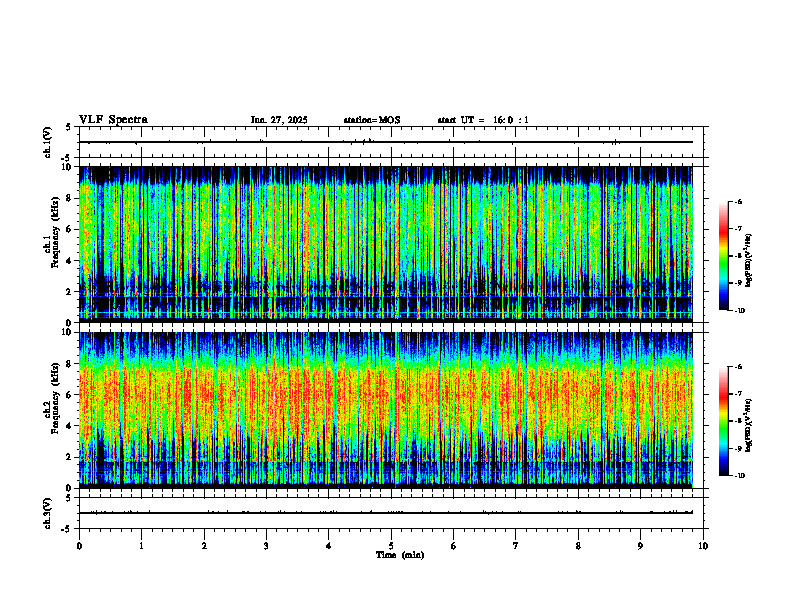This screenshot has height=612, width=792.
Task: Click the "station=MOS" header label
Action: click(372, 120)
